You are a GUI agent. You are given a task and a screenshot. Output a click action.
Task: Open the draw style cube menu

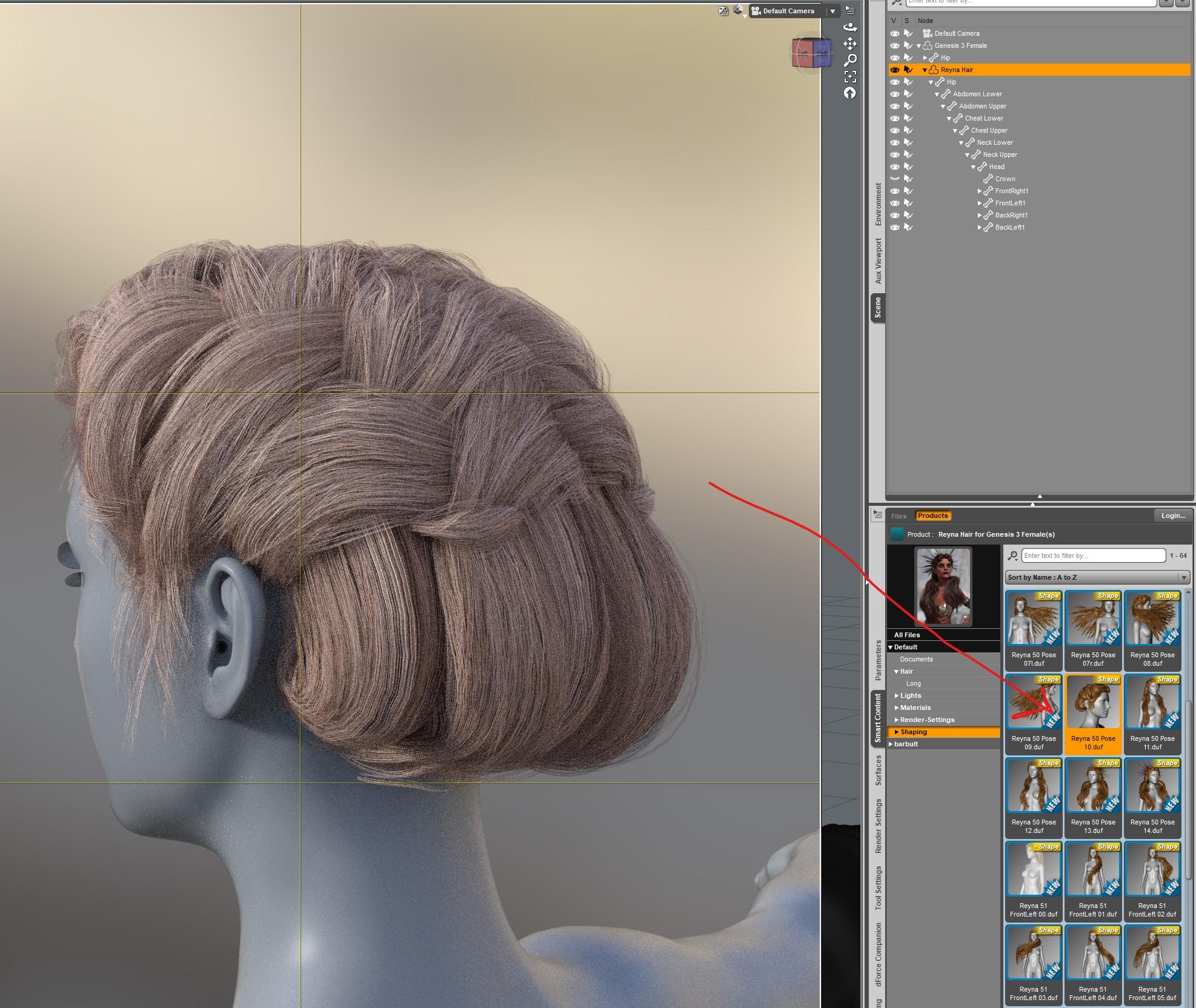(x=738, y=10)
